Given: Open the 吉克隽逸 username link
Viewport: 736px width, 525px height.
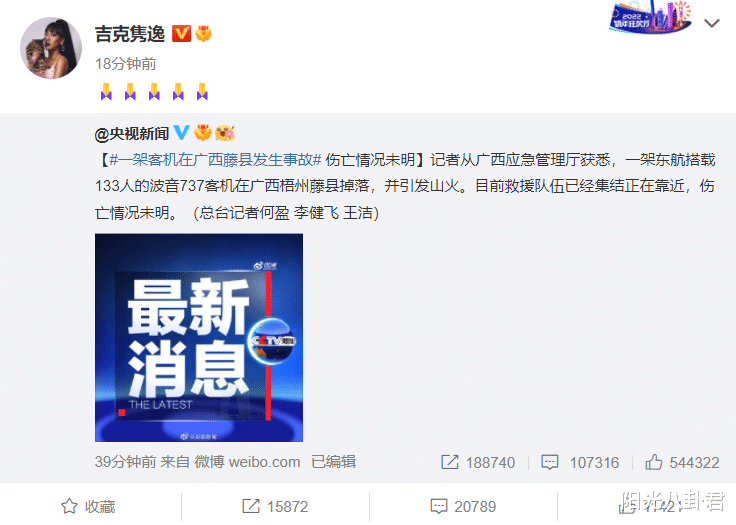Looking at the screenshot, I should pyautogui.click(x=130, y=34).
